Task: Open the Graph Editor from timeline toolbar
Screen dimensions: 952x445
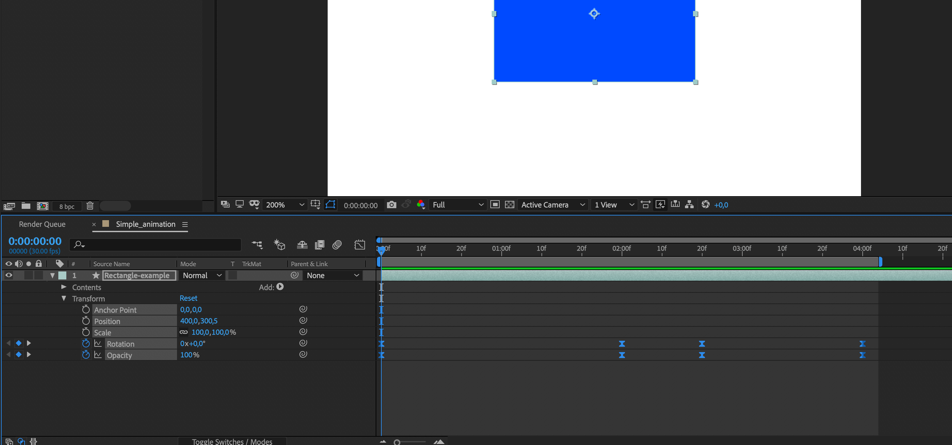Action: (x=360, y=245)
